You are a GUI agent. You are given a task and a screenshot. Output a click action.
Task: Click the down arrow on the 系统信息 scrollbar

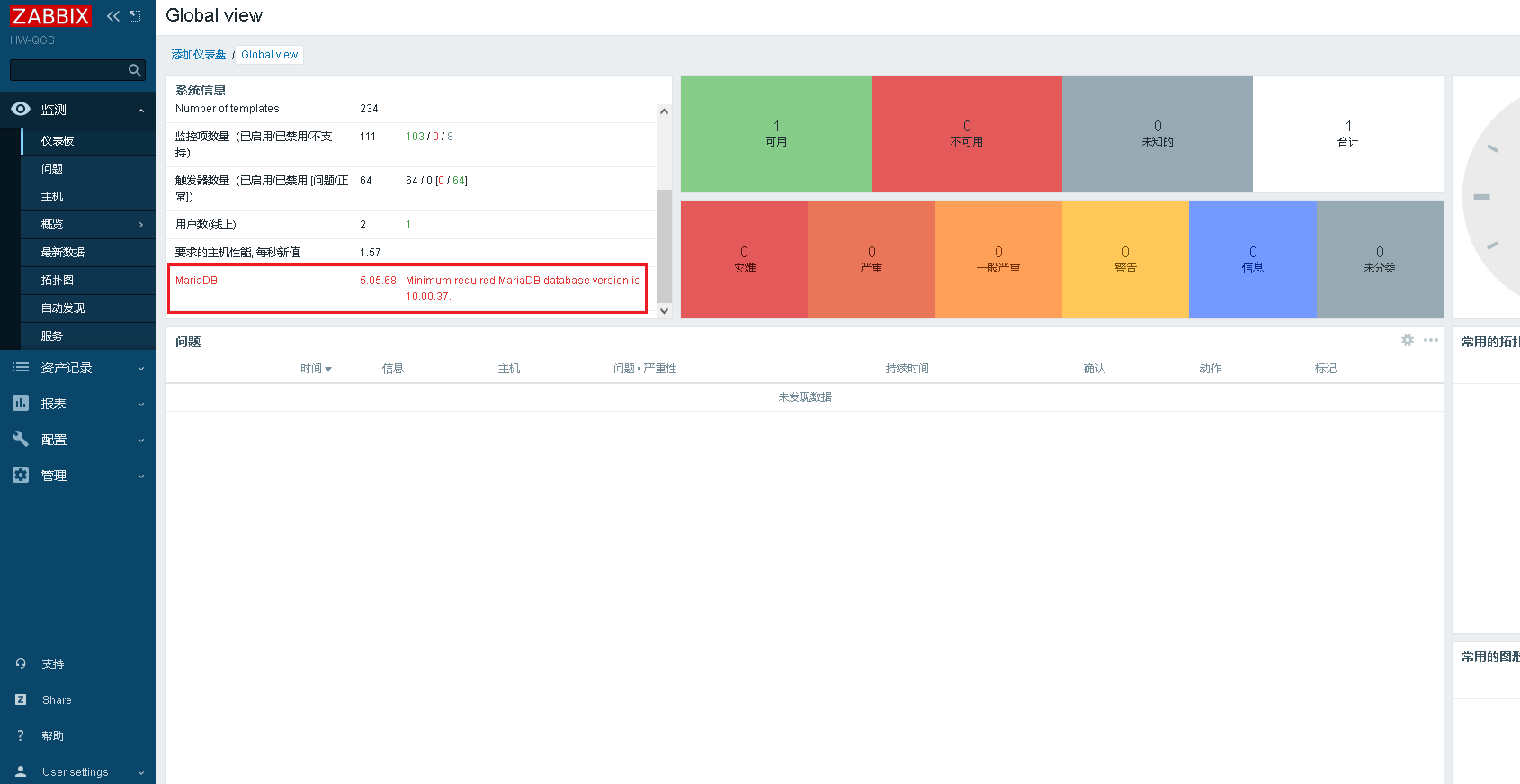click(x=664, y=311)
